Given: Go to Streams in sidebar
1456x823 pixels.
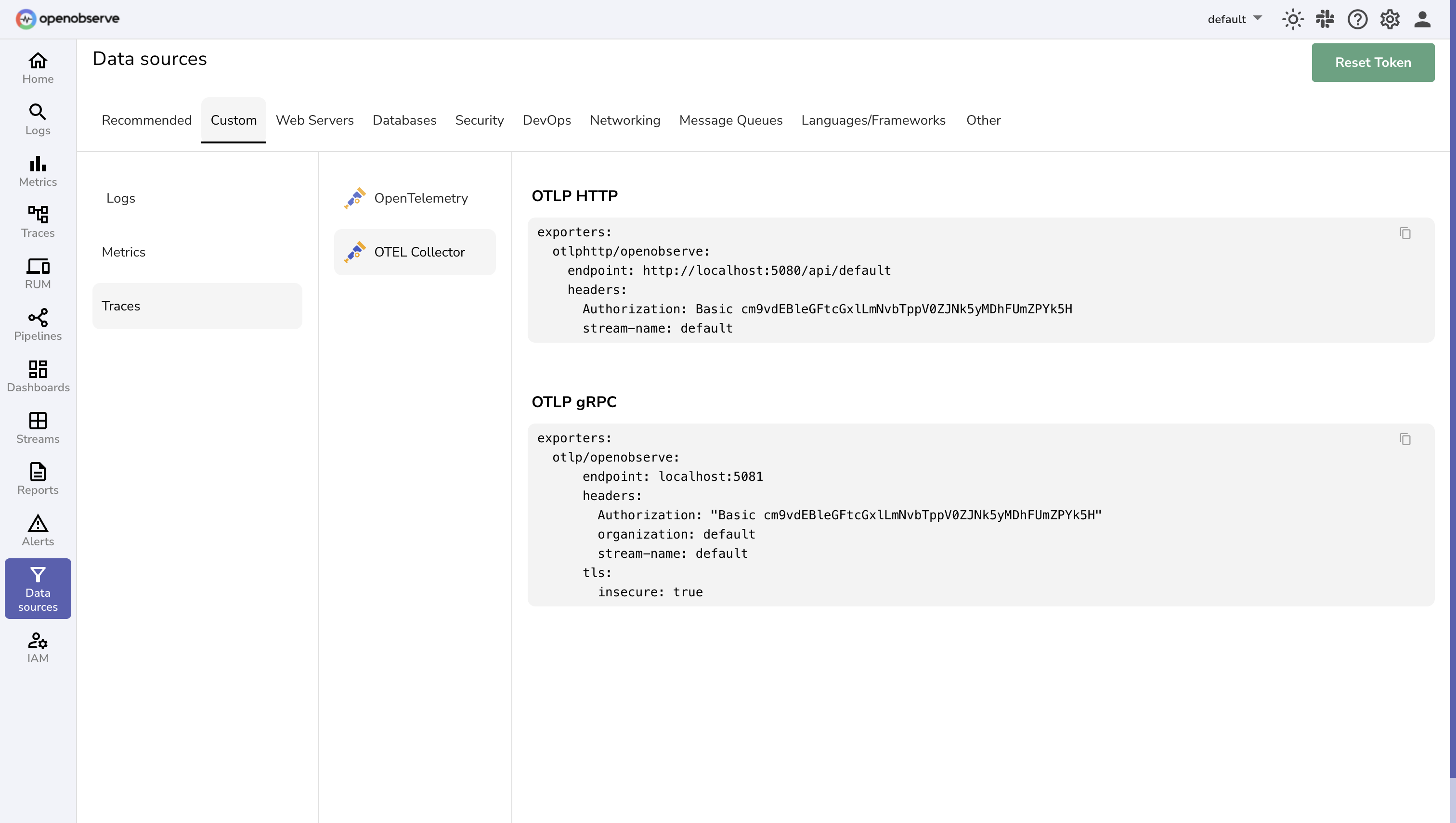Looking at the screenshot, I should [x=38, y=427].
